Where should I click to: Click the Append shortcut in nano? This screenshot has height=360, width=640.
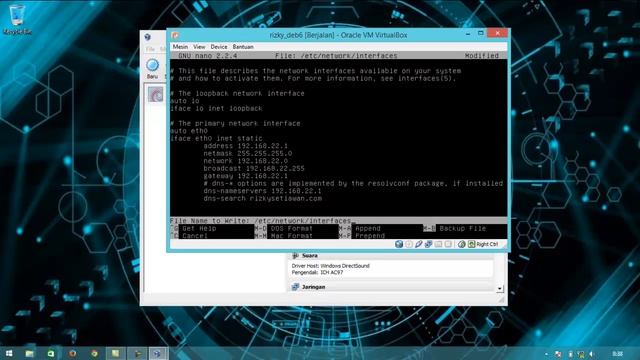coord(368,229)
